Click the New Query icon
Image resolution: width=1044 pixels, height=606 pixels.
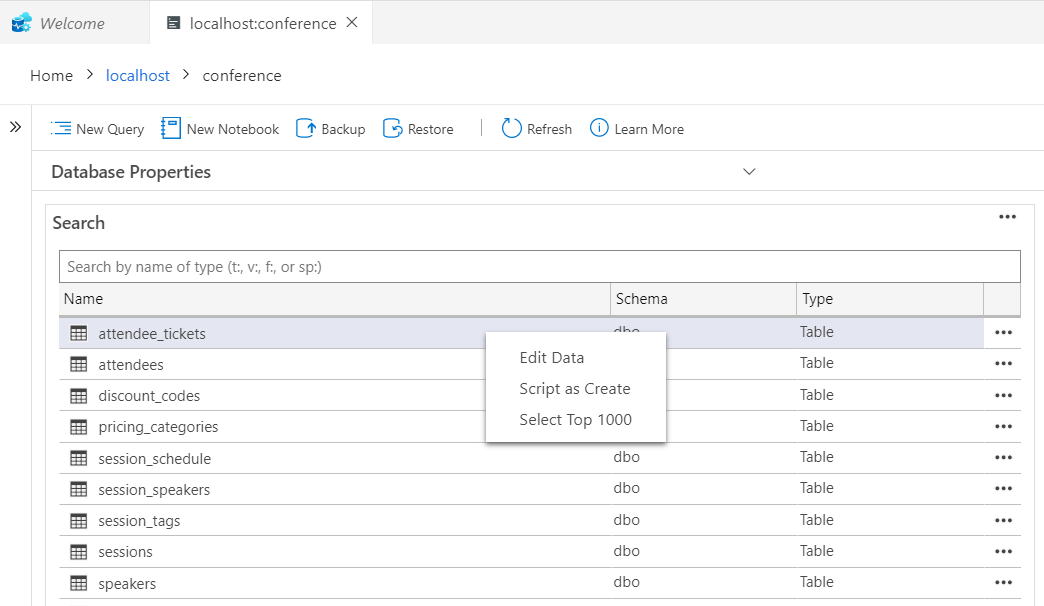click(x=61, y=128)
